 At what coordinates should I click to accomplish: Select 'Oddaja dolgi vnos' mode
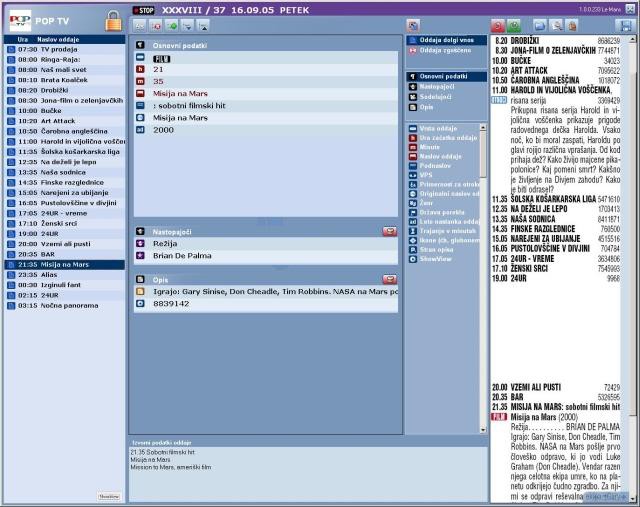click(445, 39)
